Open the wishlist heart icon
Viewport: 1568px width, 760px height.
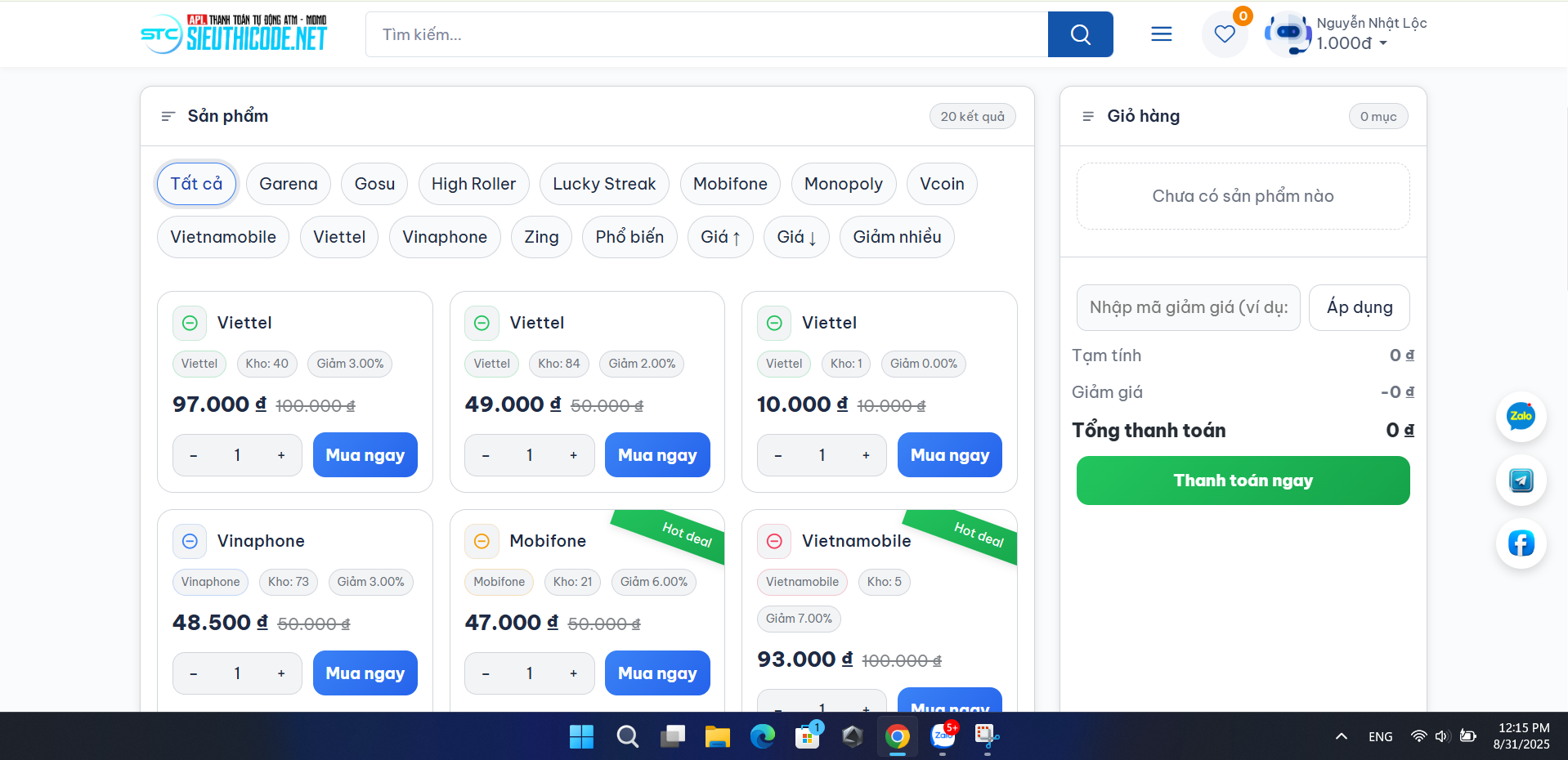click(x=1224, y=34)
